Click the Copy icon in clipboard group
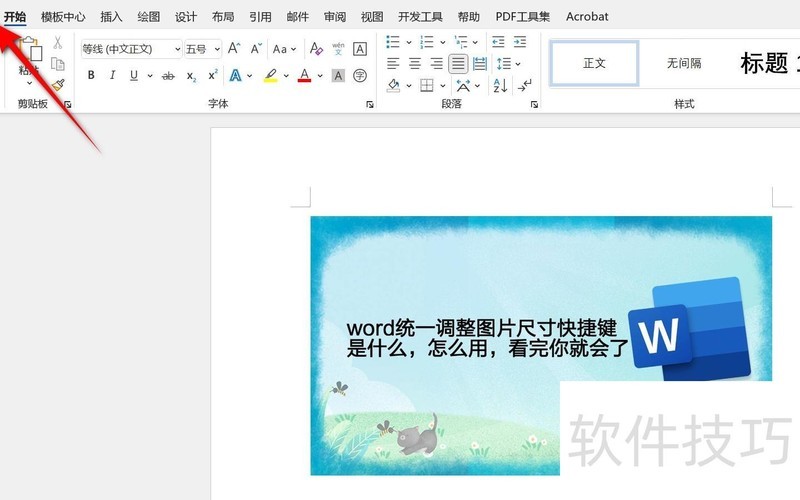 [x=58, y=64]
